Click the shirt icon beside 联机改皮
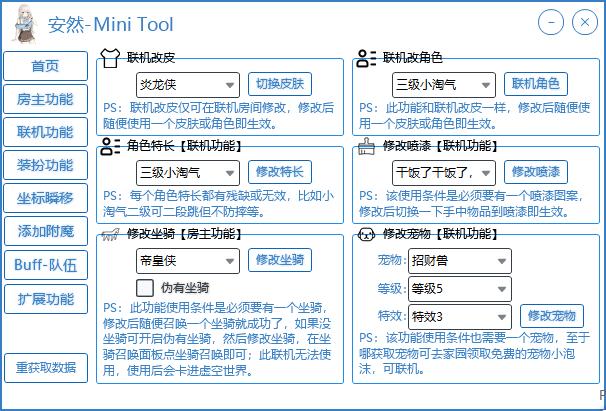This screenshot has height=411, width=606. click(110, 58)
